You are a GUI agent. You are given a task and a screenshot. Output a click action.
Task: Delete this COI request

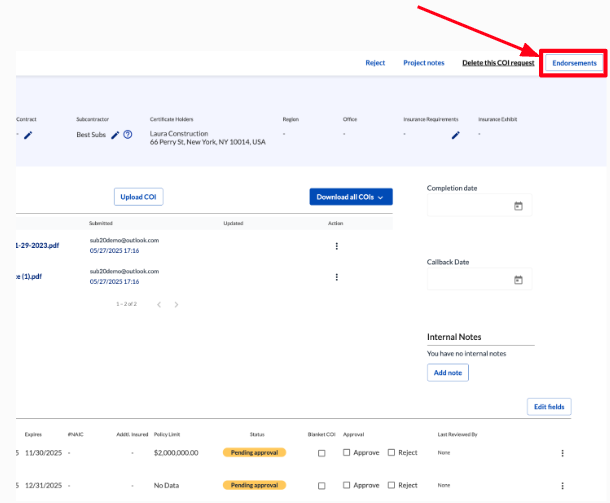(498, 63)
